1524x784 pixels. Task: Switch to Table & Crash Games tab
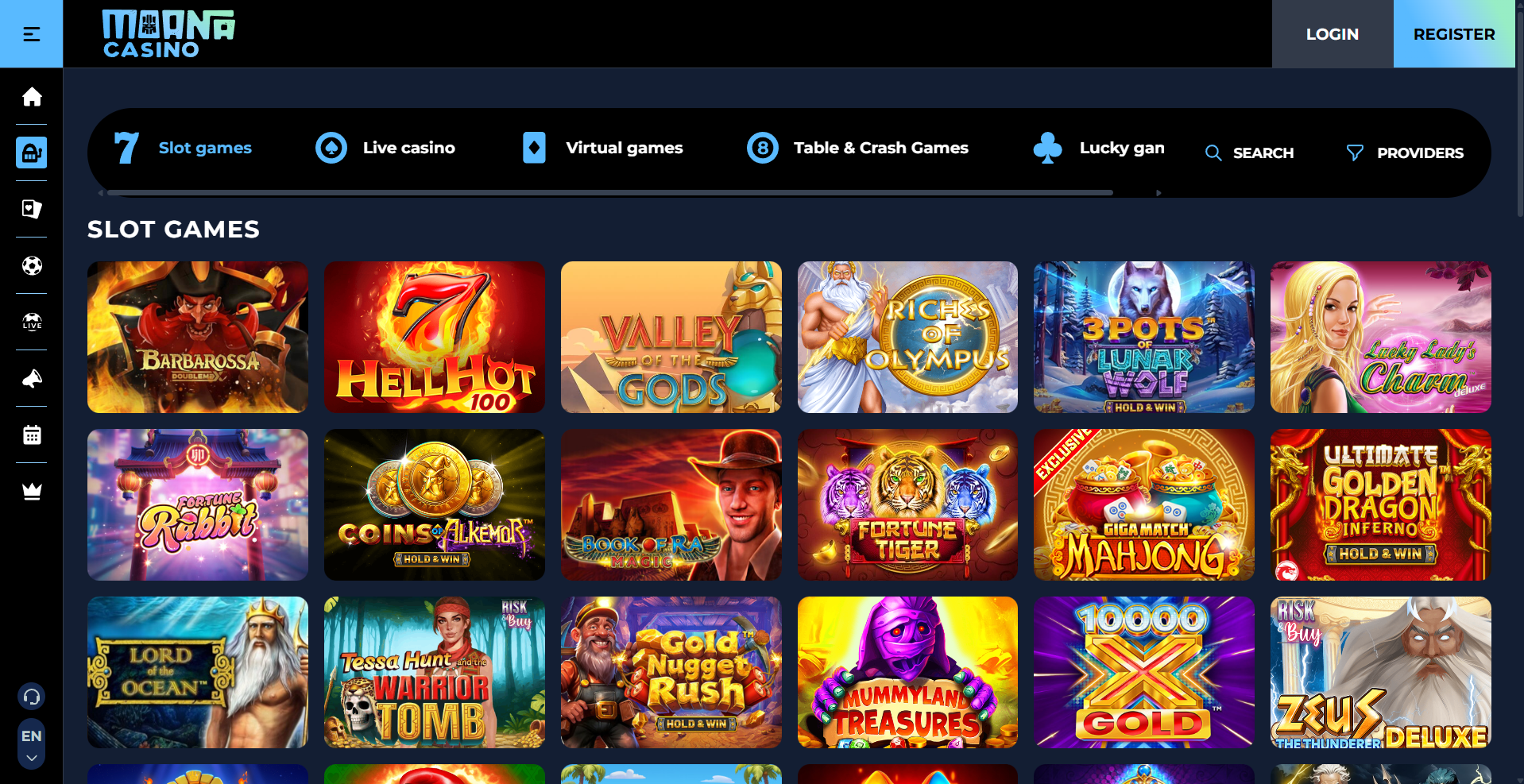857,148
